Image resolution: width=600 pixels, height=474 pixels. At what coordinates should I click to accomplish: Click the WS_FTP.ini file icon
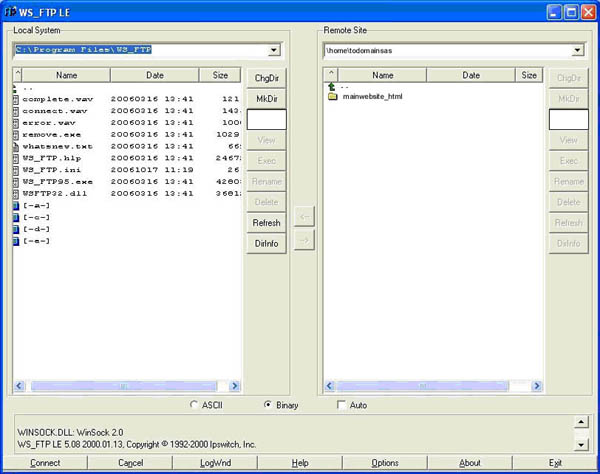[16, 170]
